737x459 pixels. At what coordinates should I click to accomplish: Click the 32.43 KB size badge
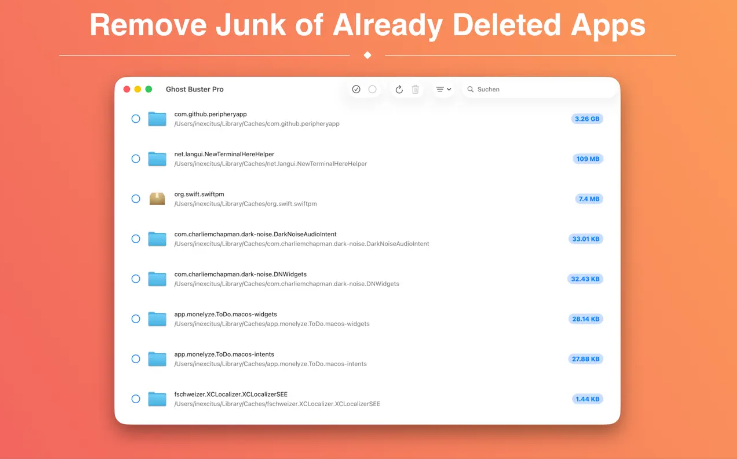click(585, 279)
